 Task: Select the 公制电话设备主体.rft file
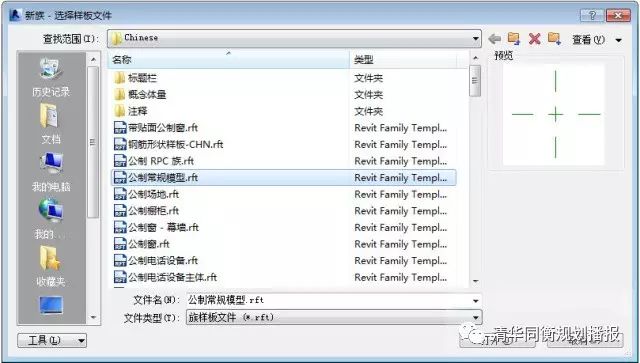click(x=165, y=277)
